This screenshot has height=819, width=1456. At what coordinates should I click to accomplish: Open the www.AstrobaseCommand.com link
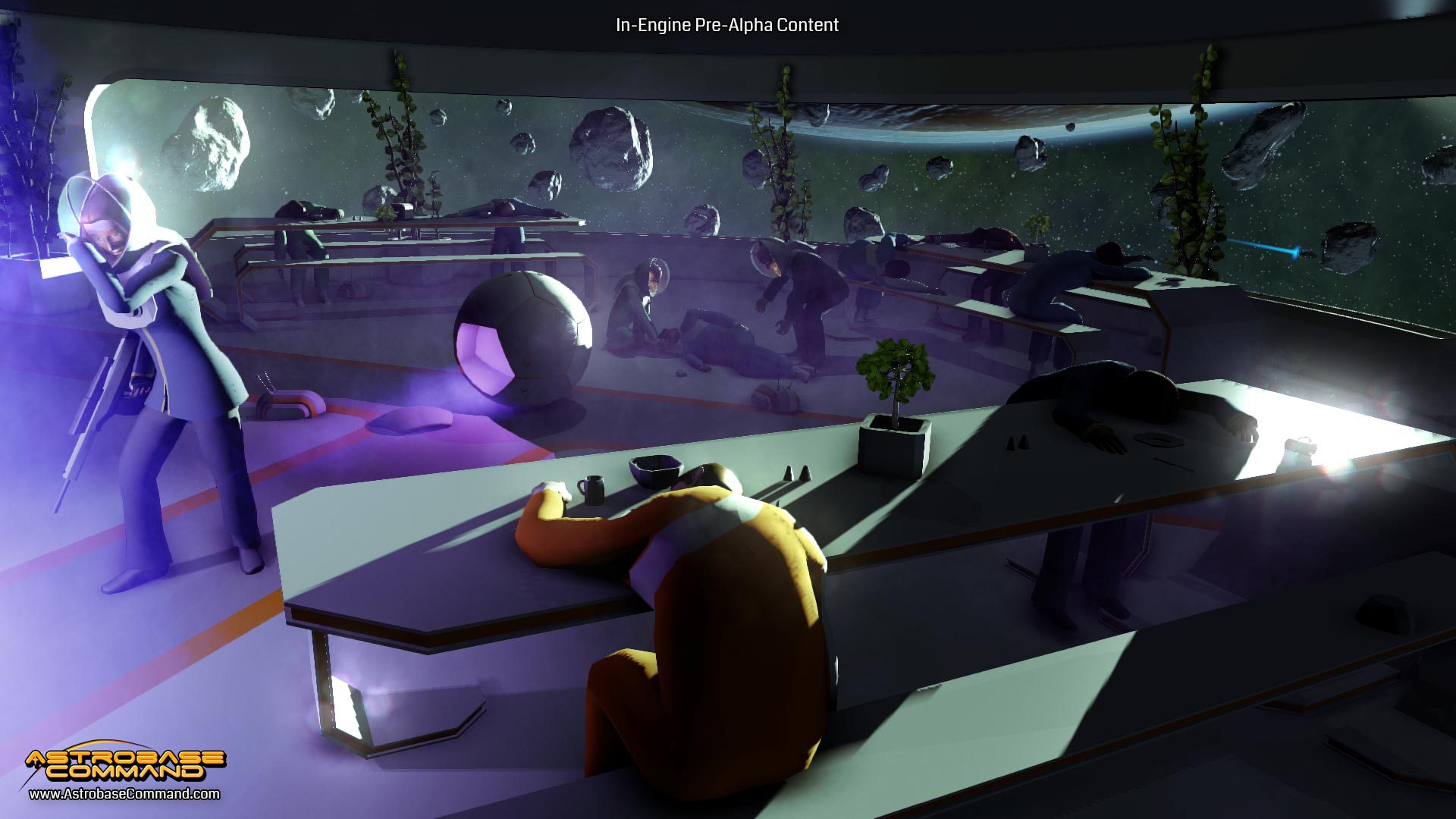tap(124, 794)
